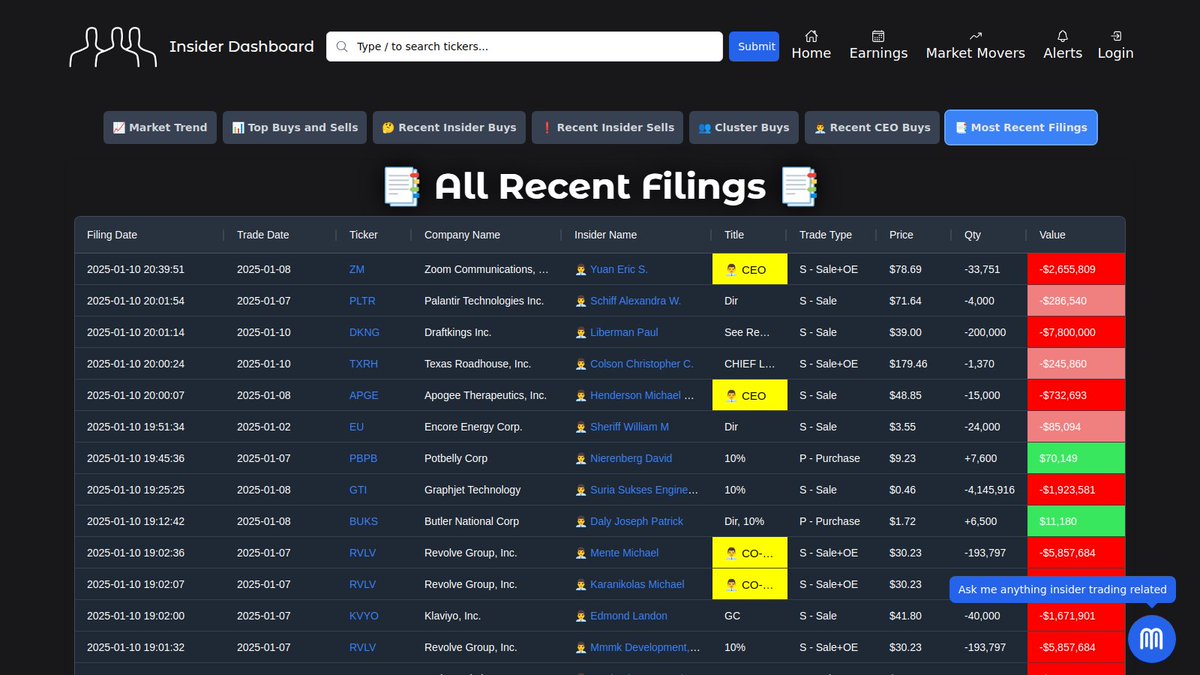Click the person icon beside Liberman Paul
The width and height of the screenshot is (1200, 675).
(581, 333)
